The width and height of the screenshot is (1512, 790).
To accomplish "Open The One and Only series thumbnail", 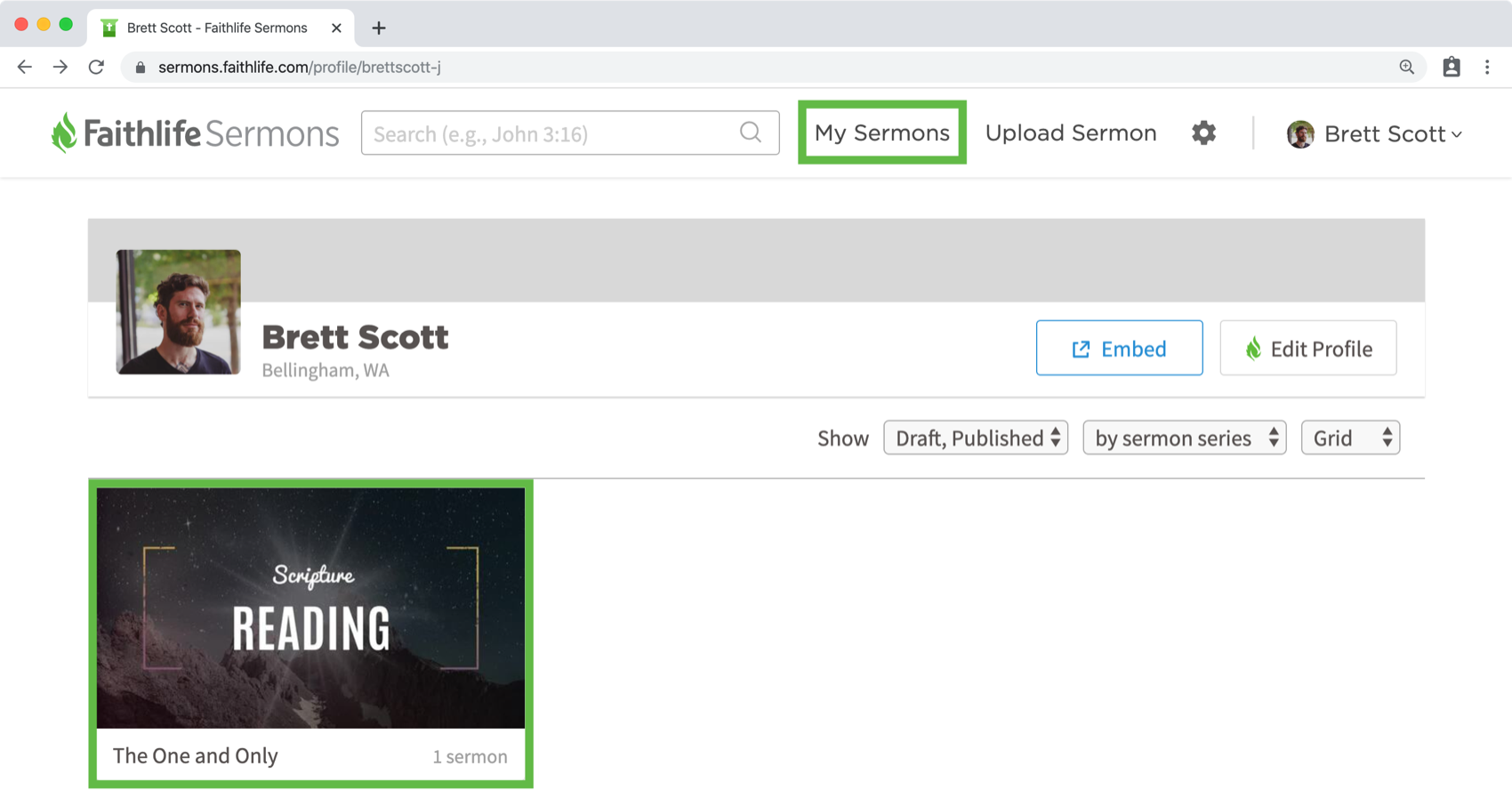I will (x=310, y=608).
